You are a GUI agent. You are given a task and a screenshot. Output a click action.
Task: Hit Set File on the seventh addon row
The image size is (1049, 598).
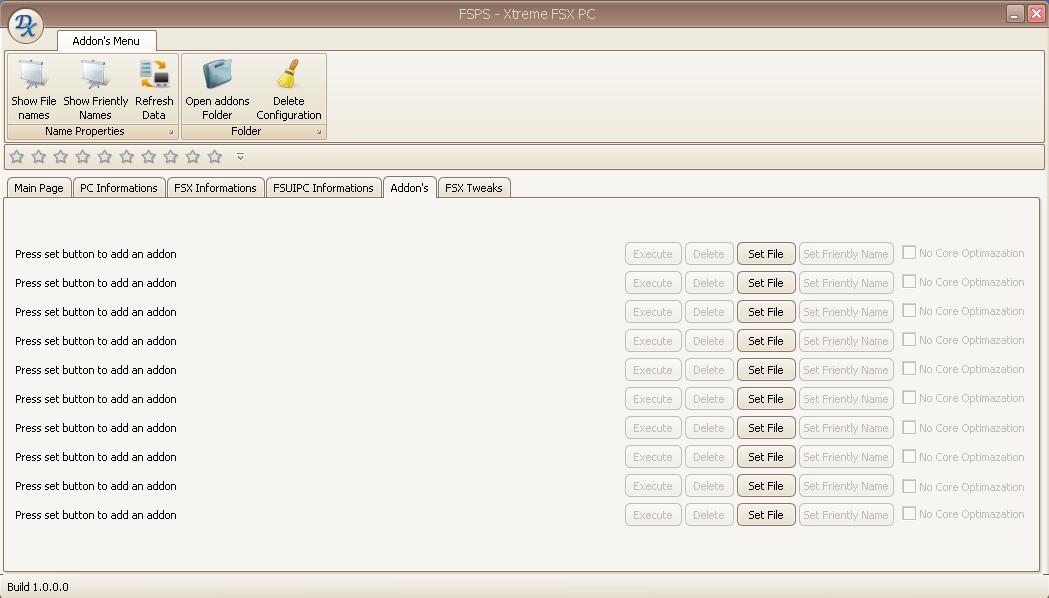click(766, 428)
